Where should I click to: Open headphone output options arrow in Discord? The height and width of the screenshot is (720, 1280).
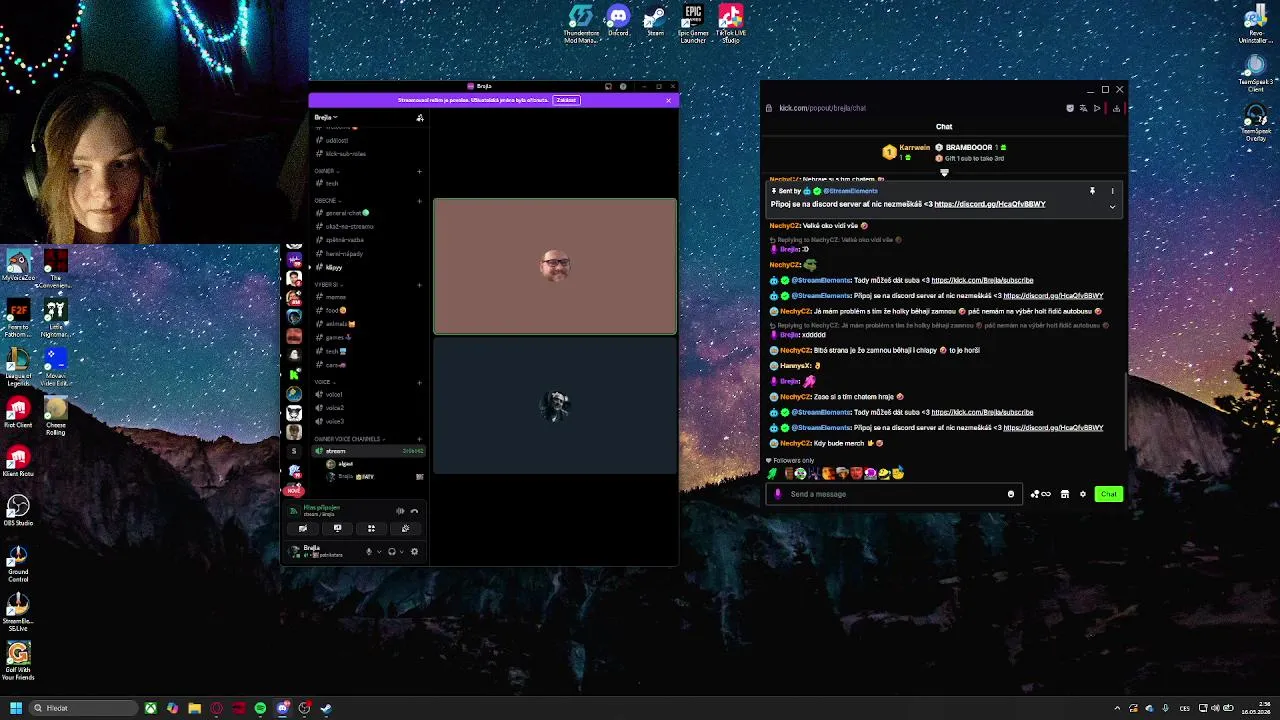(402, 551)
